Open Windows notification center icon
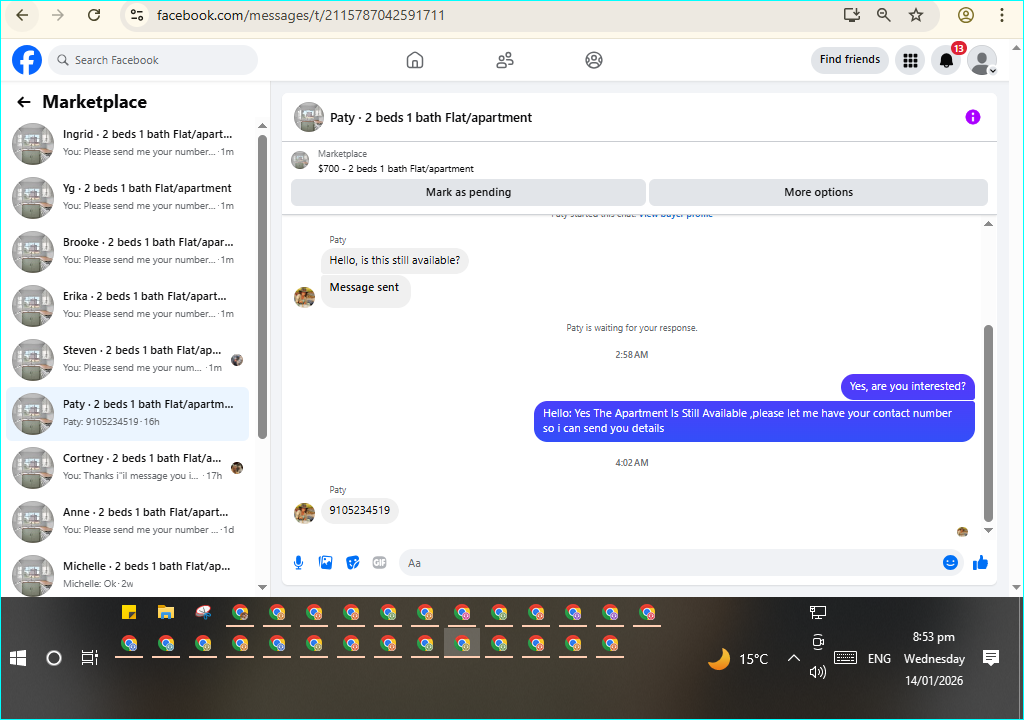Viewport: 1024px width, 720px height. (991, 658)
